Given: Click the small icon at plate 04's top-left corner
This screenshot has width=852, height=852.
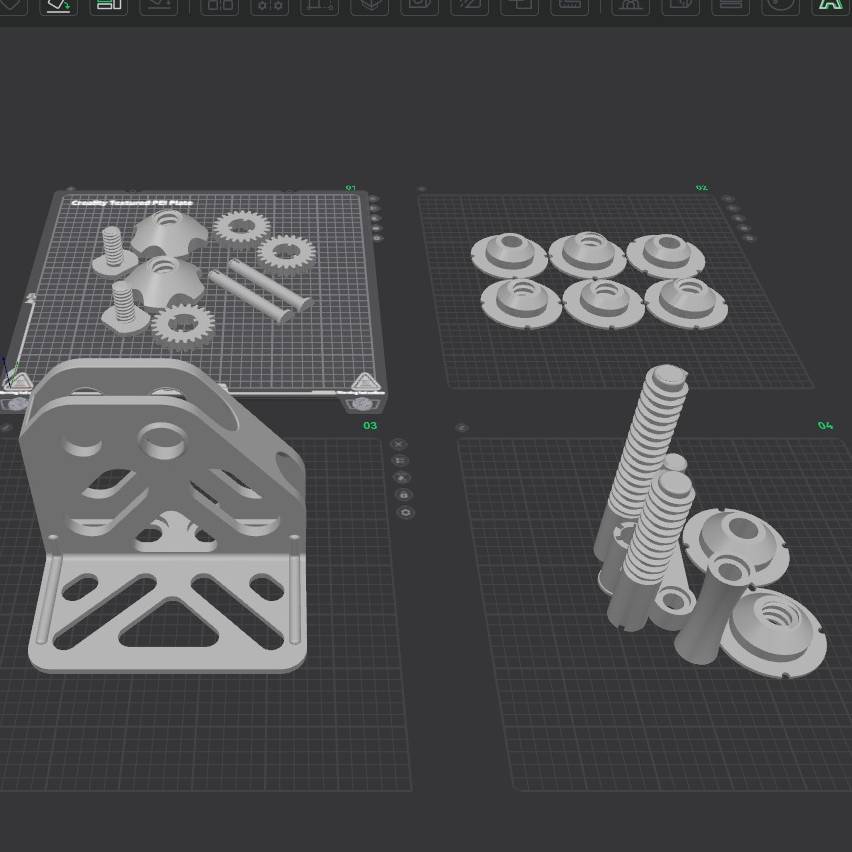Looking at the screenshot, I should pos(461,428).
